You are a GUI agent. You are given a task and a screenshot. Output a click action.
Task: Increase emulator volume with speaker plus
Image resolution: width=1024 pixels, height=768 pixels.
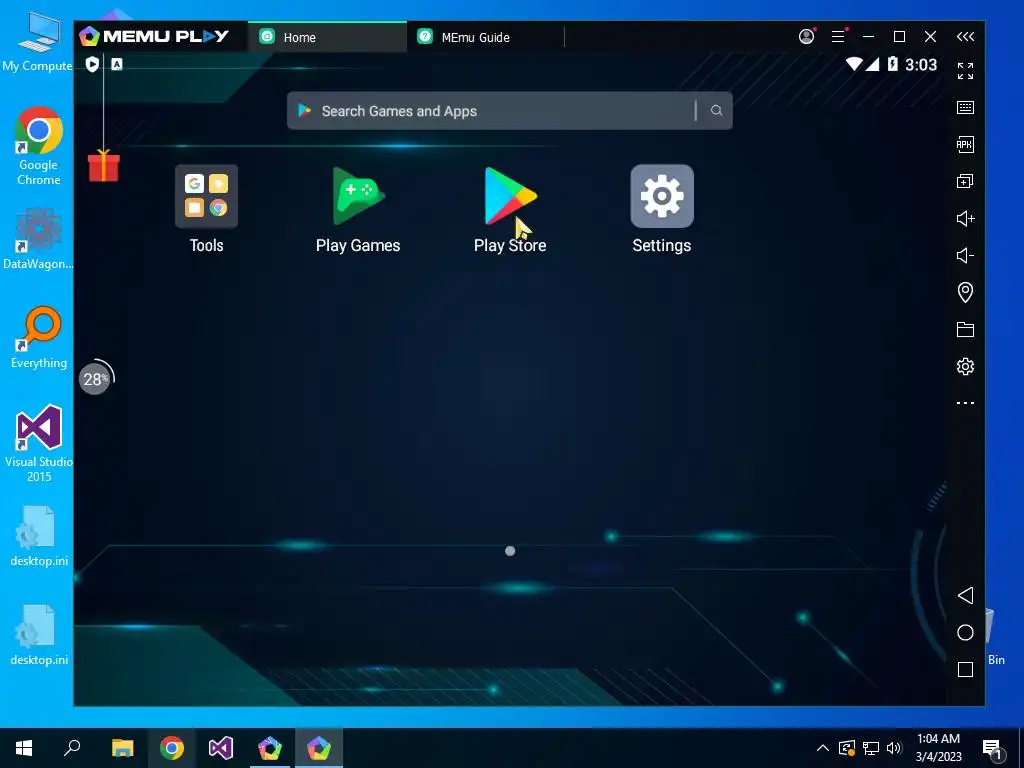tap(965, 218)
